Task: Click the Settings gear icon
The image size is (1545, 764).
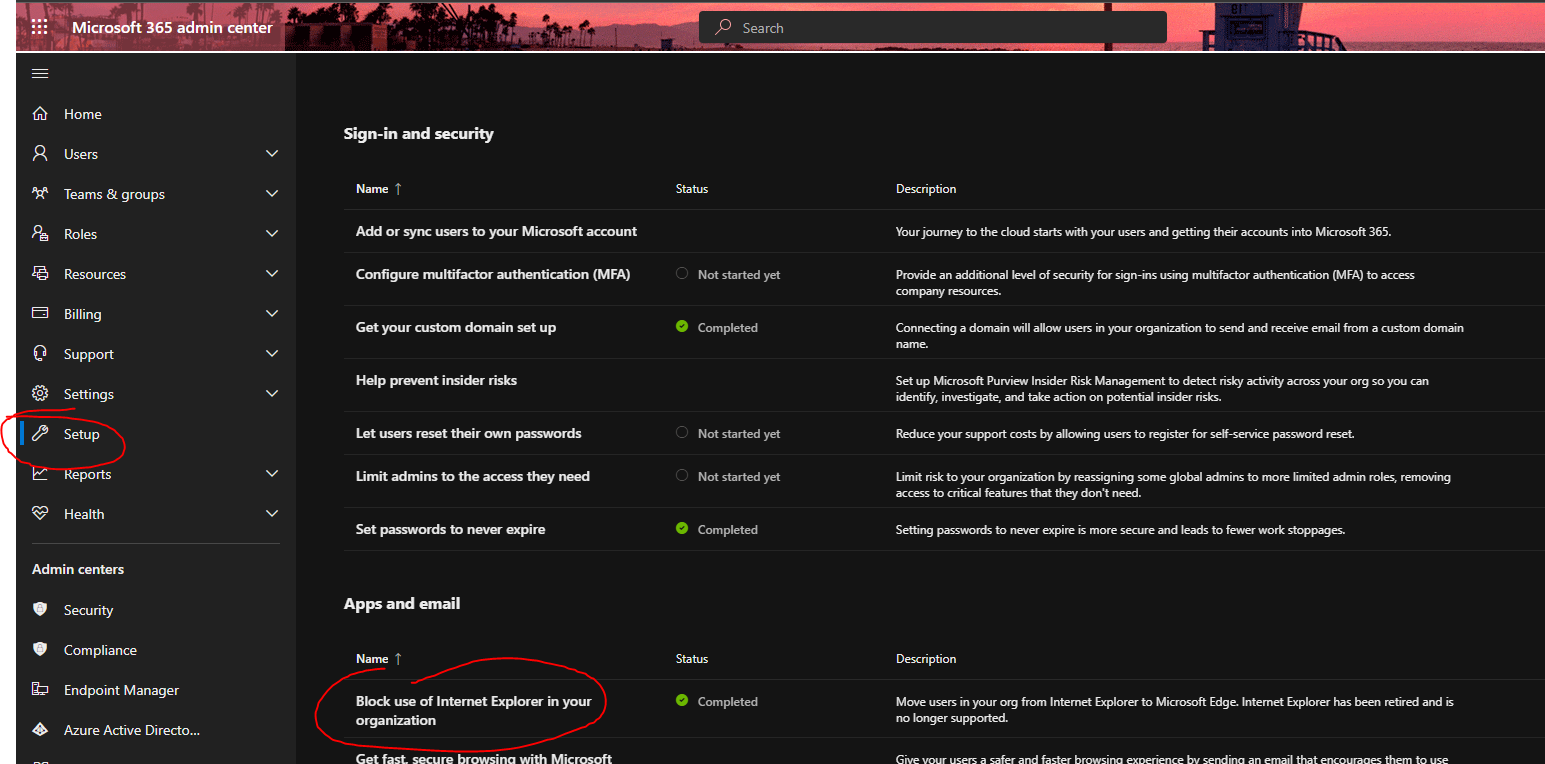Action: [40, 394]
